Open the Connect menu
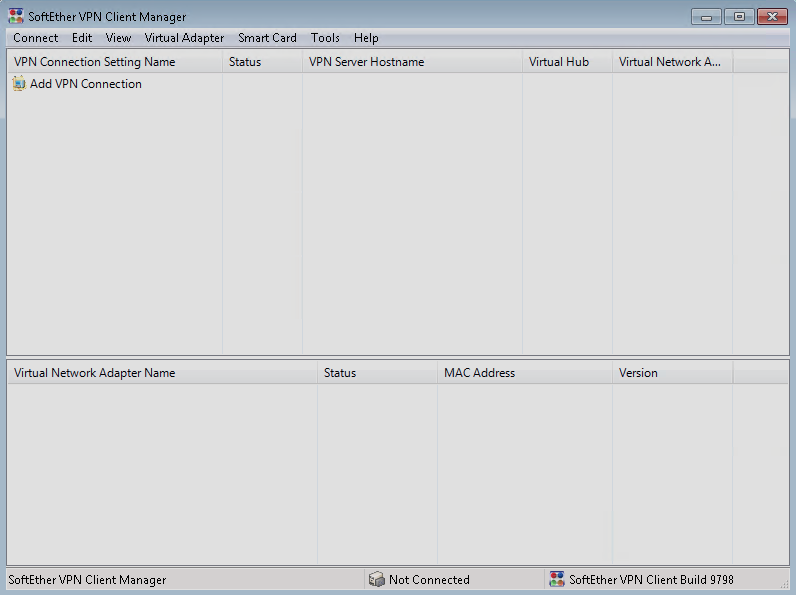The width and height of the screenshot is (796, 595). tap(36, 38)
